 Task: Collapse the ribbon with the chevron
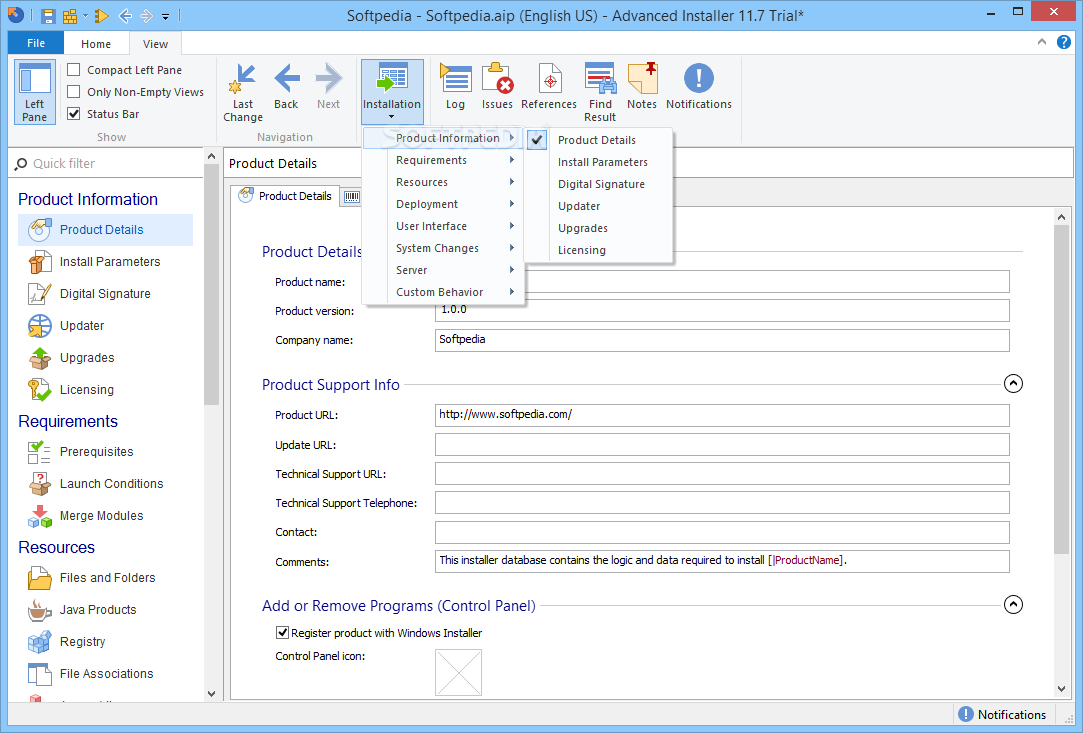(x=1042, y=42)
